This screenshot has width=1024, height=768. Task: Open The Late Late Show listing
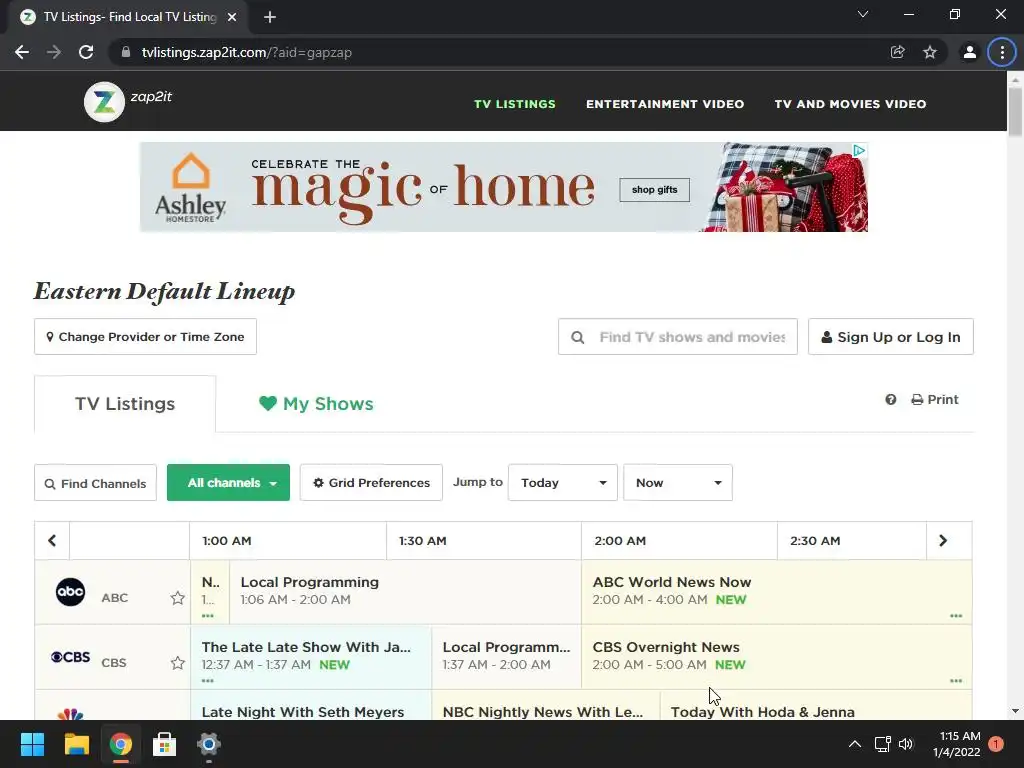tap(311, 656)
